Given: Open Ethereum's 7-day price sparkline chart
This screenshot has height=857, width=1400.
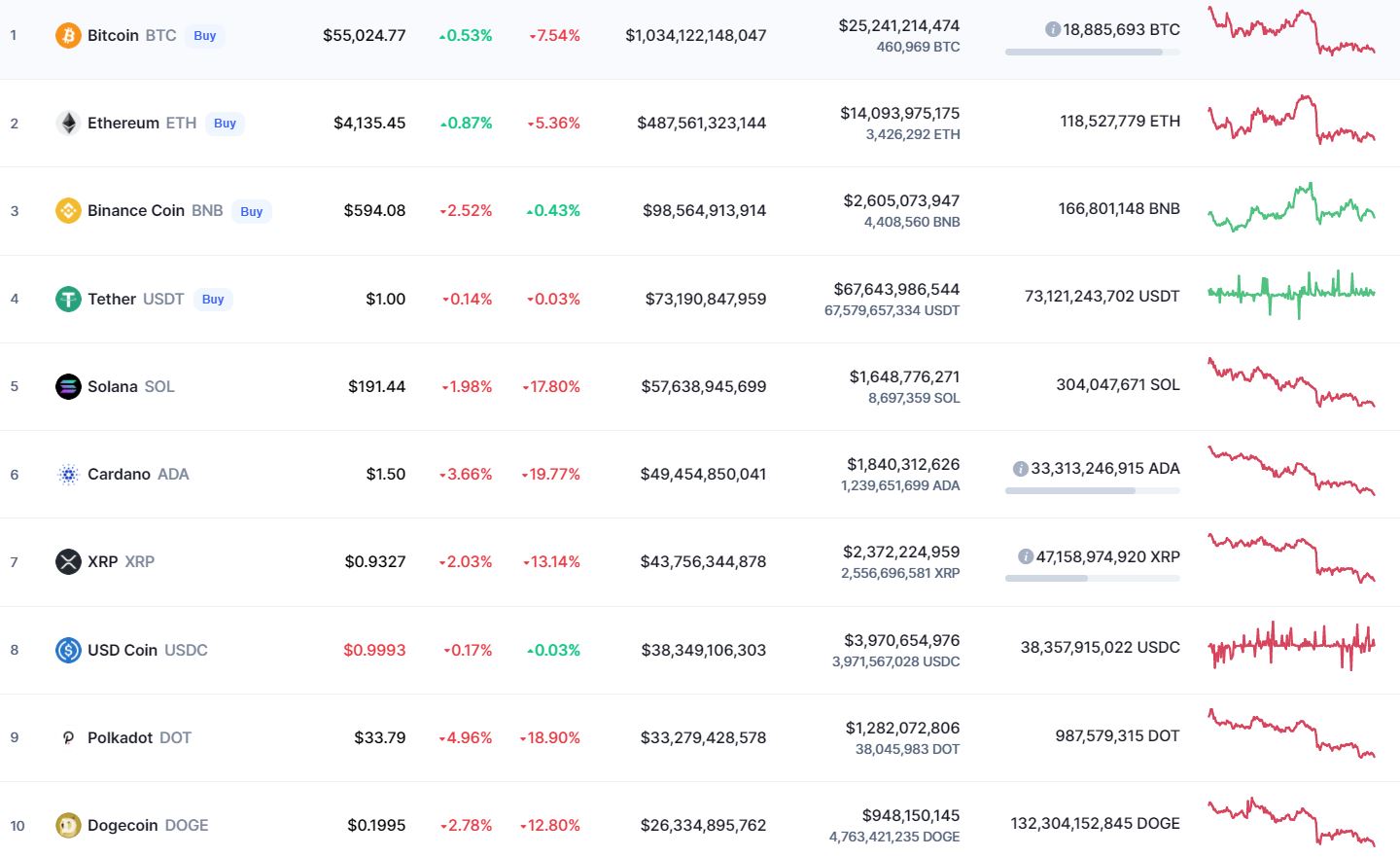Looking at the screenshot, I should pyautogui.click(x=1291, y=121).
